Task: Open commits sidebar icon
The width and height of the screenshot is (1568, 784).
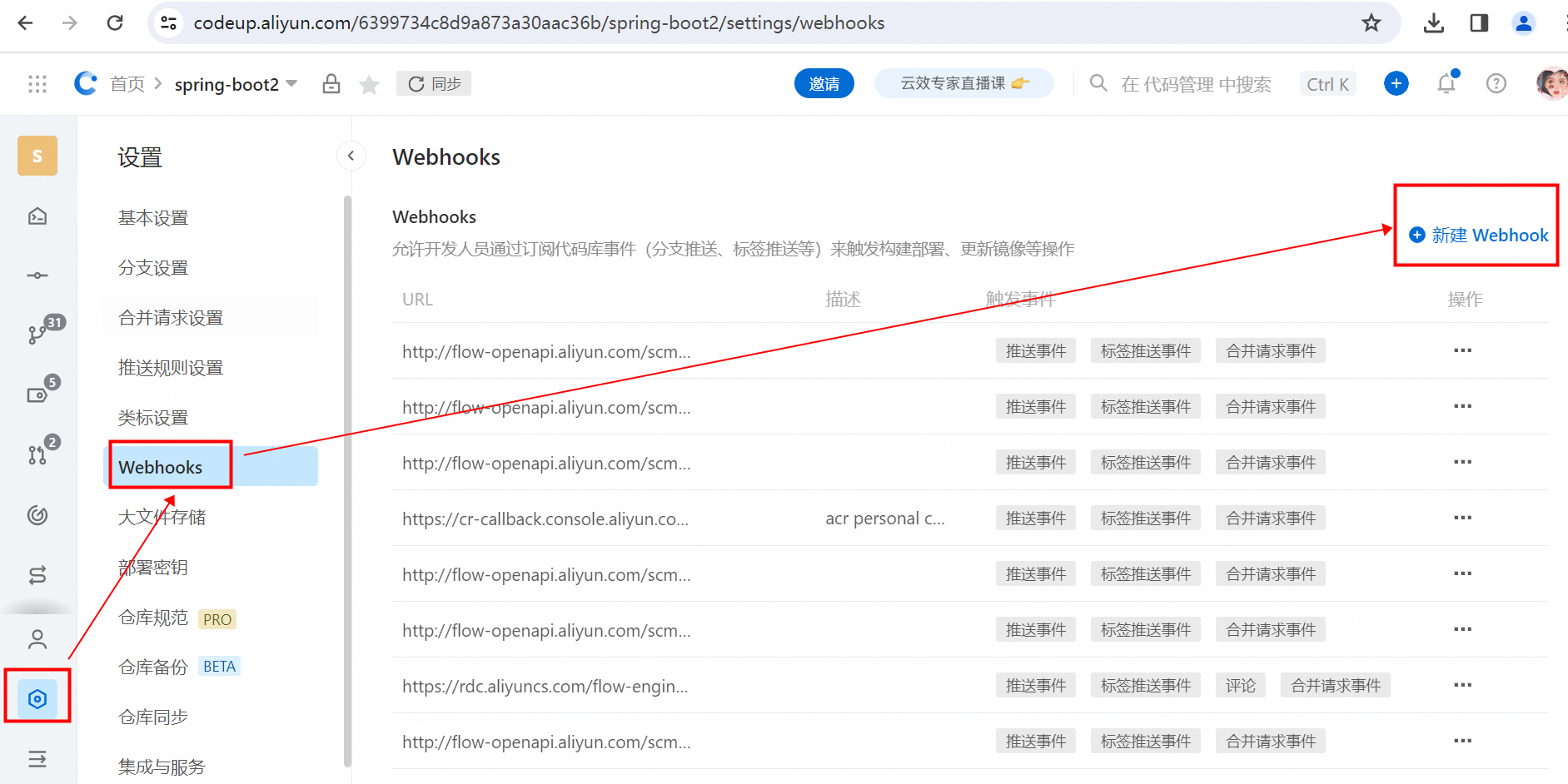Action: pos(37,275)
